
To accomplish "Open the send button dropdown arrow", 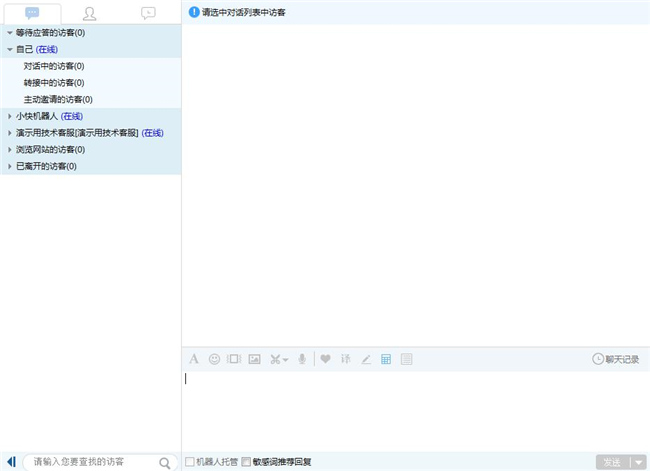I will click(x=638, y=462).
